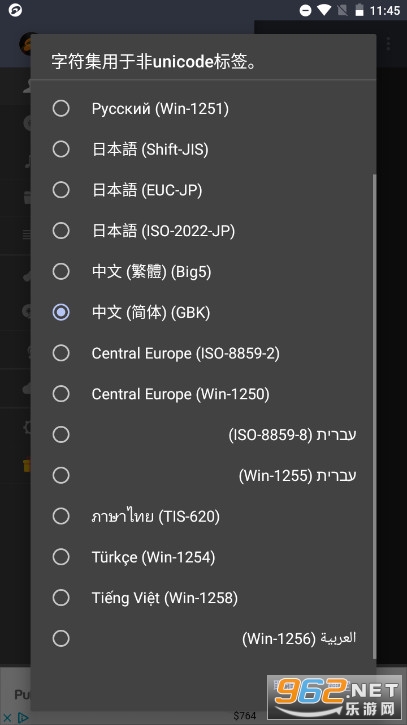Pick the 日本語 (ISO-2022-JP) charset

click(x=204, y=231)
